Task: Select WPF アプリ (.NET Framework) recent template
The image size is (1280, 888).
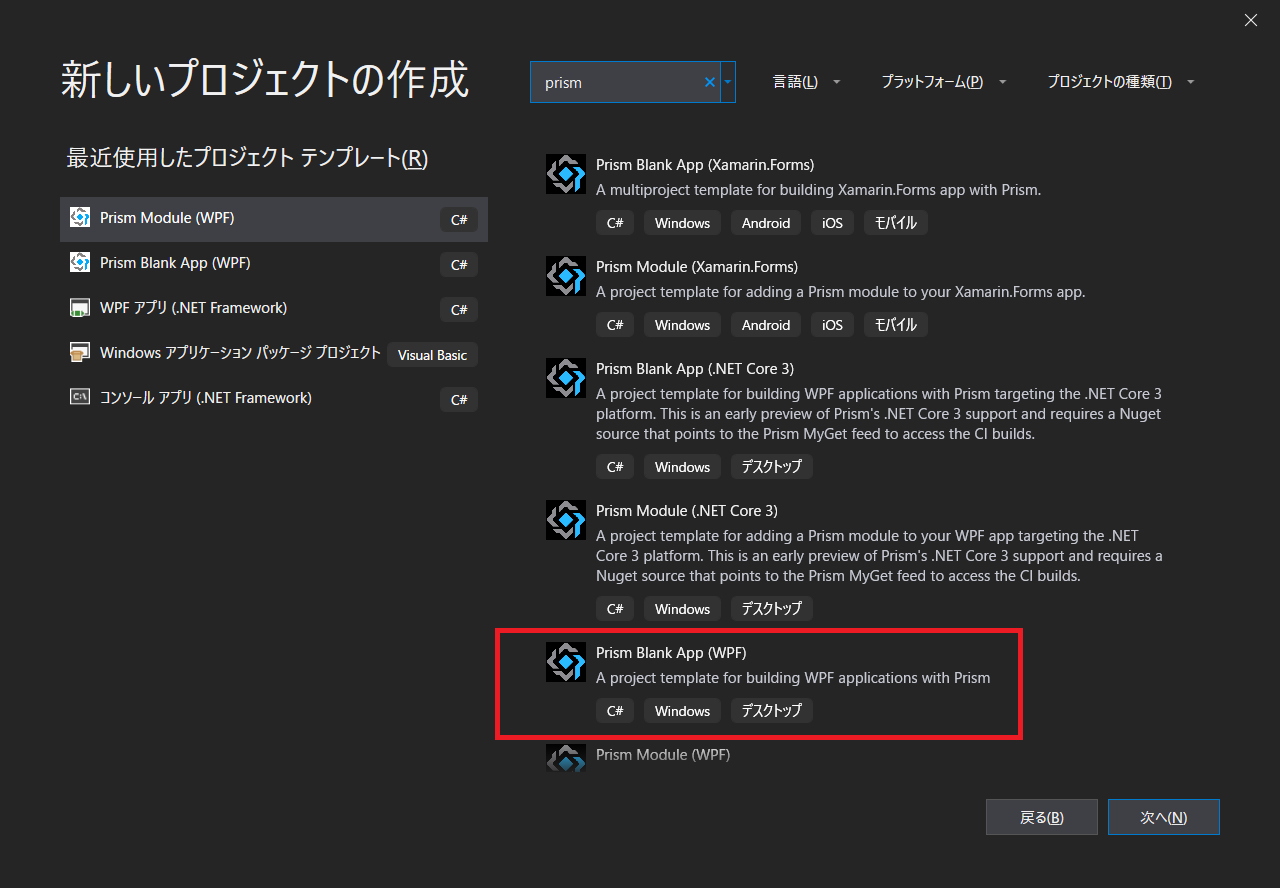Action: [x=274, y=309]
